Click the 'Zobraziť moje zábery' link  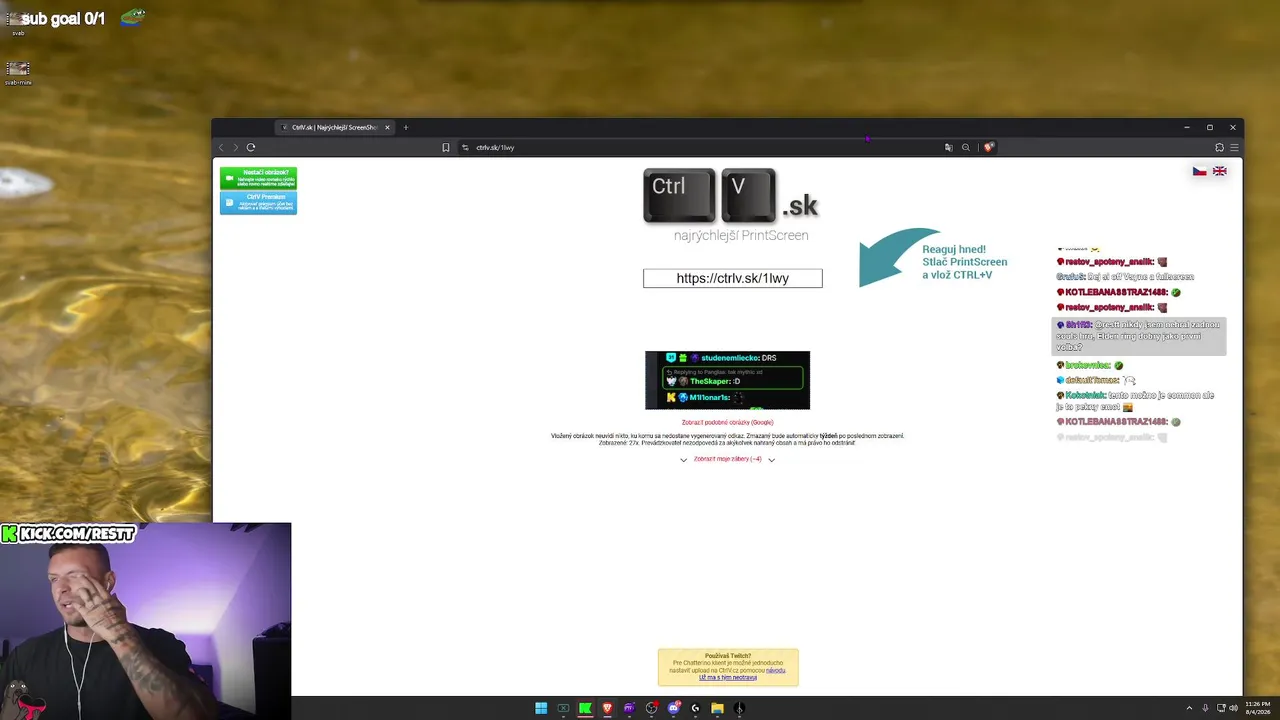[728, 459]
